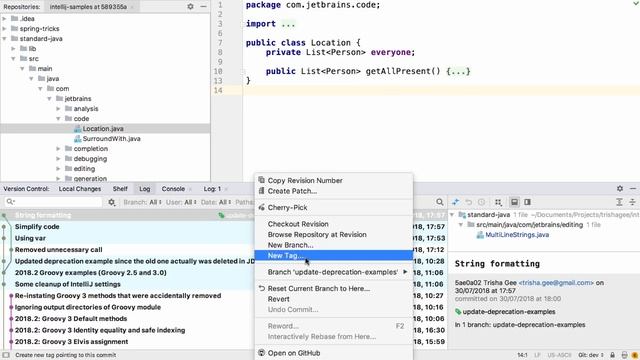Open the Branch: All filter dropdown
This screenshot has height=360, width=640.
pos(142,202)
